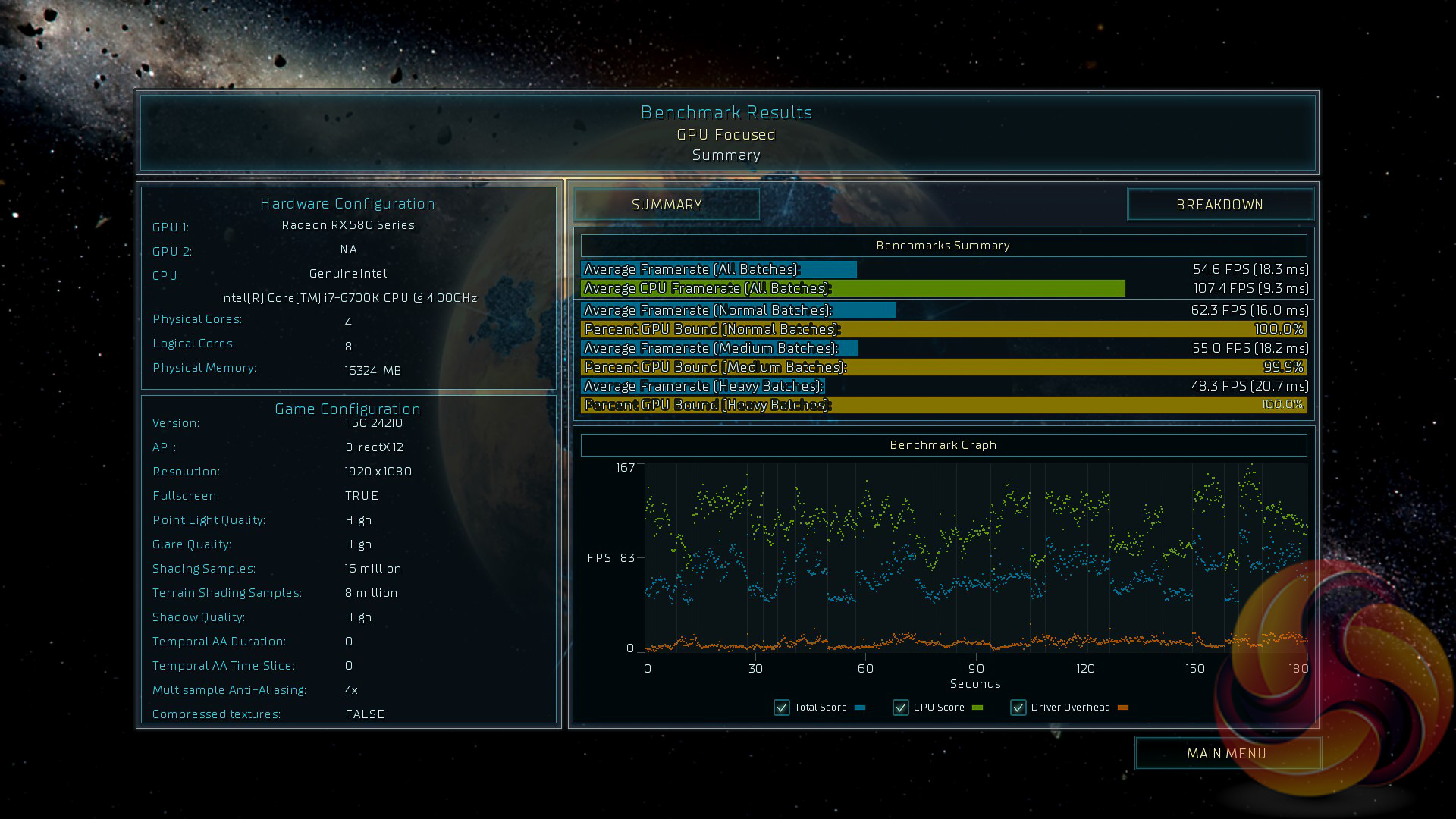This screenshot has width=1456, height=819.
Task: Uncheck the Total Score checkbox
Action: tap(782, 708)
